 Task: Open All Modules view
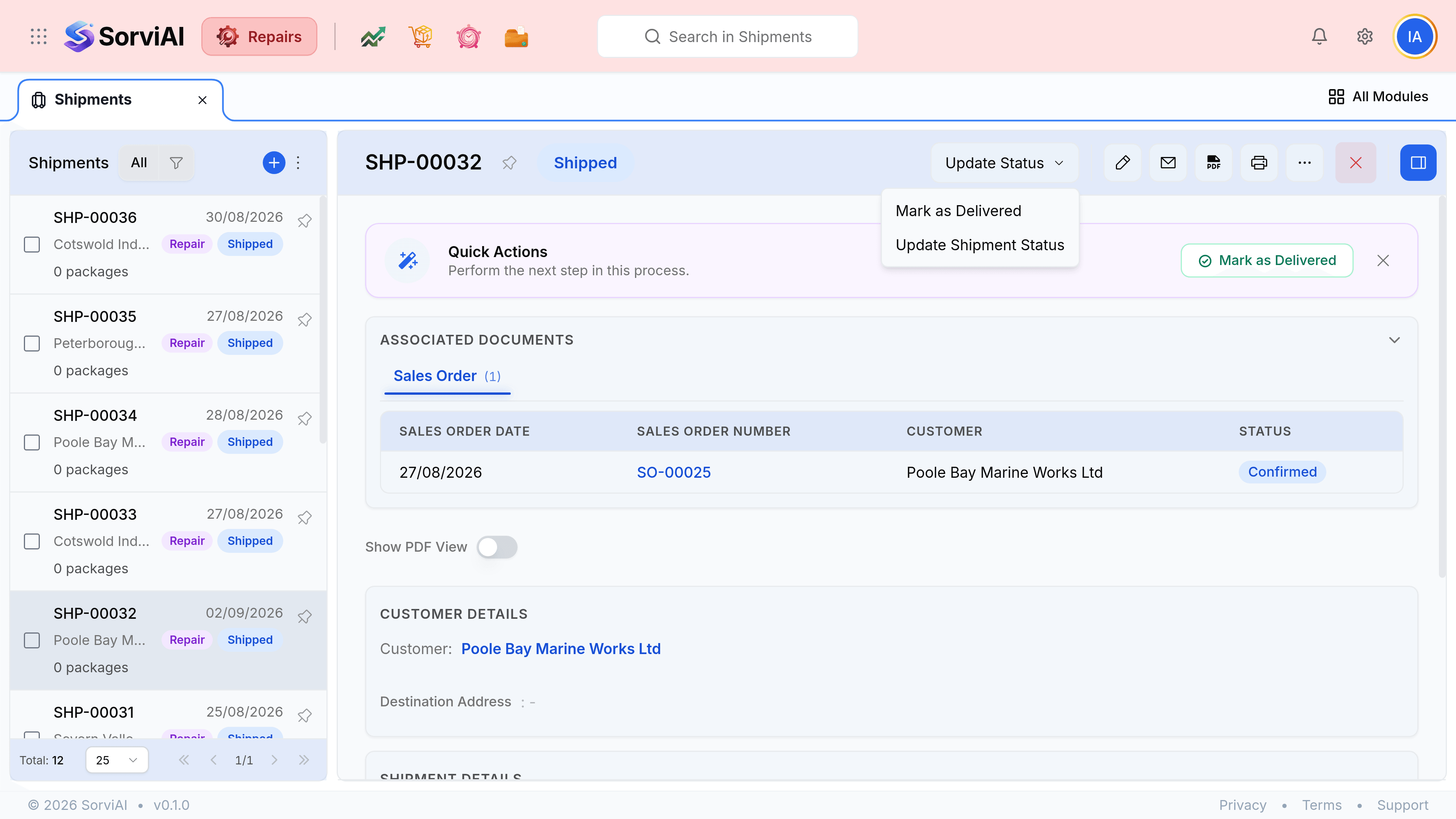1378,97
